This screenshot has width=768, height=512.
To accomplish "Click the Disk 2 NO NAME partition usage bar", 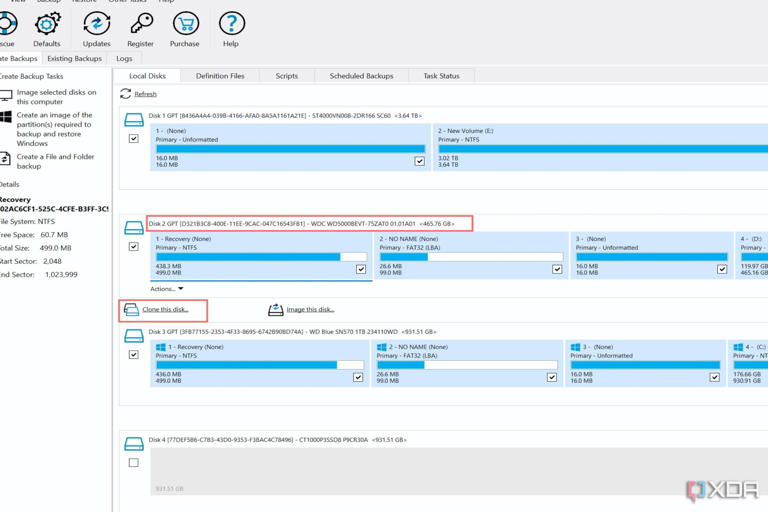I will point(471,257).
